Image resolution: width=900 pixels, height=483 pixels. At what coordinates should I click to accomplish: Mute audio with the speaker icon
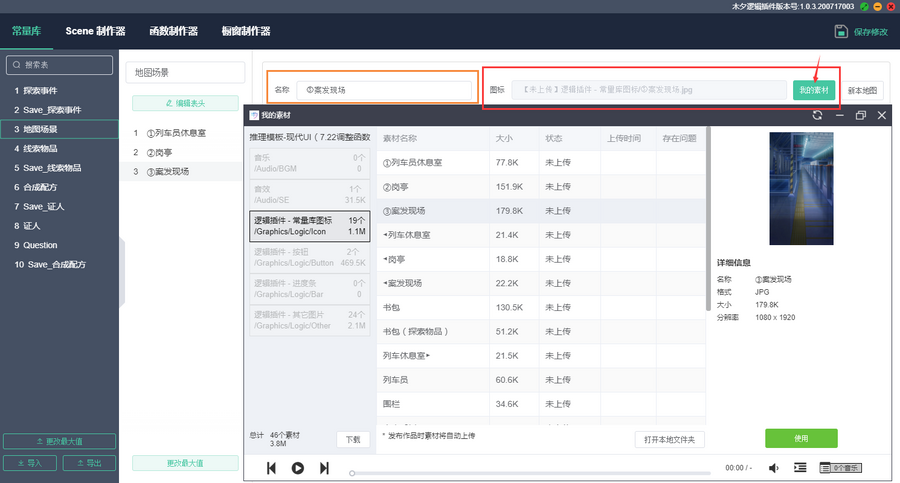coord(773,468)
